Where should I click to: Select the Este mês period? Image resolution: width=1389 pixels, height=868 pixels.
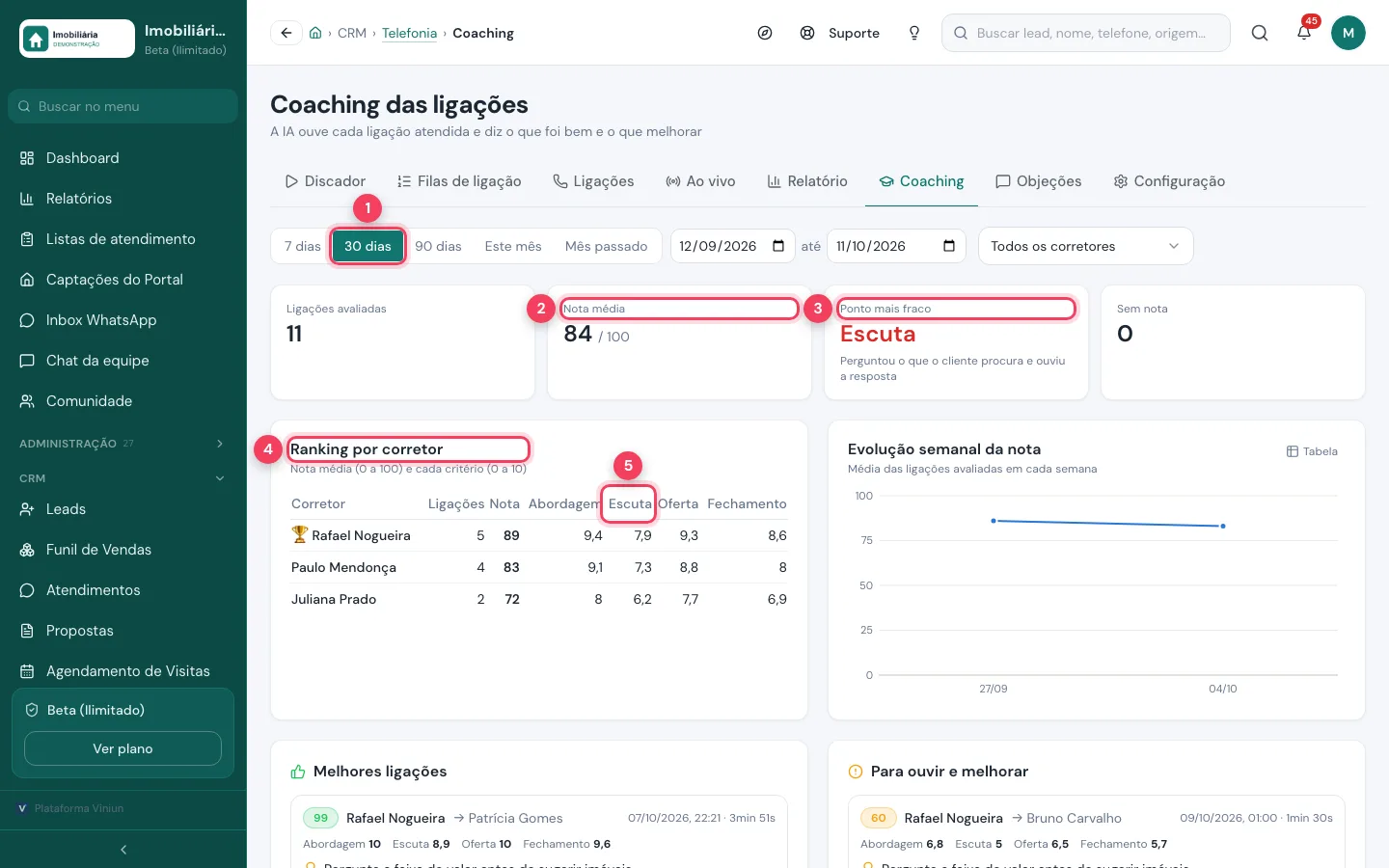coord(513,246)
